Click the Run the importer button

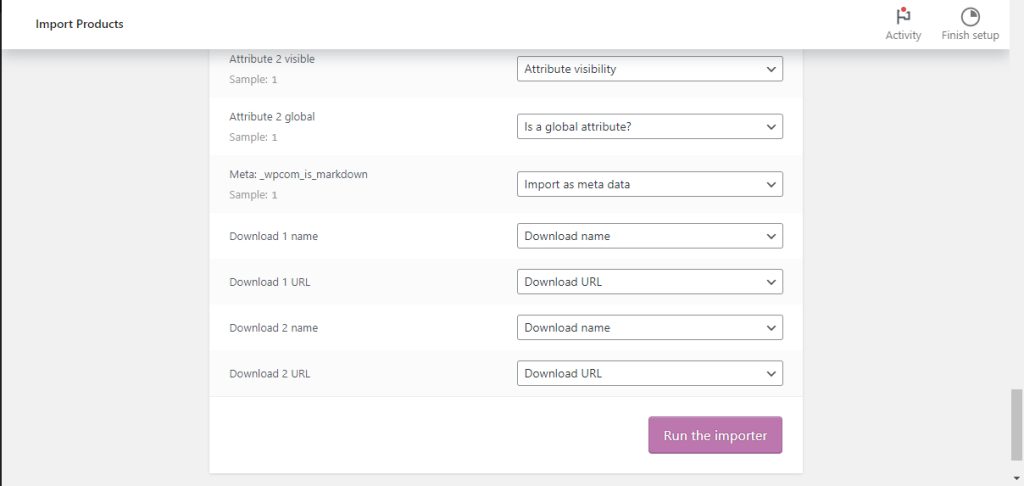715,435
